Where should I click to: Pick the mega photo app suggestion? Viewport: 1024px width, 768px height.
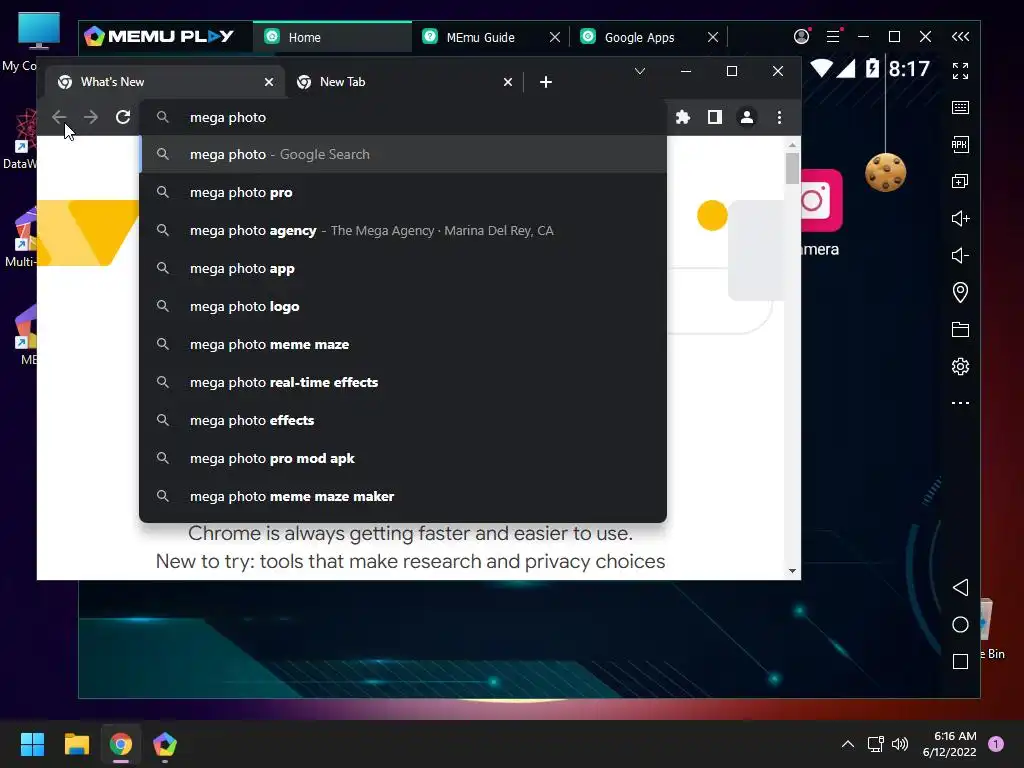pos(403,268)
